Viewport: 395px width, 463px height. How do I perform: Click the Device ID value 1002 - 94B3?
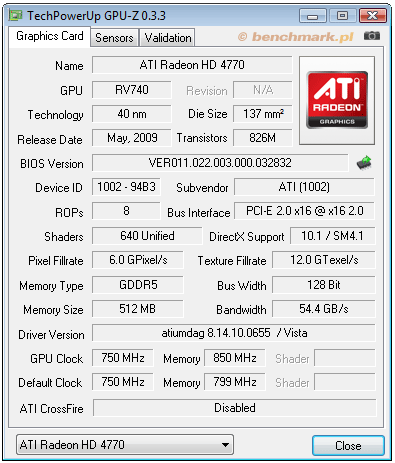click(126, 187)
